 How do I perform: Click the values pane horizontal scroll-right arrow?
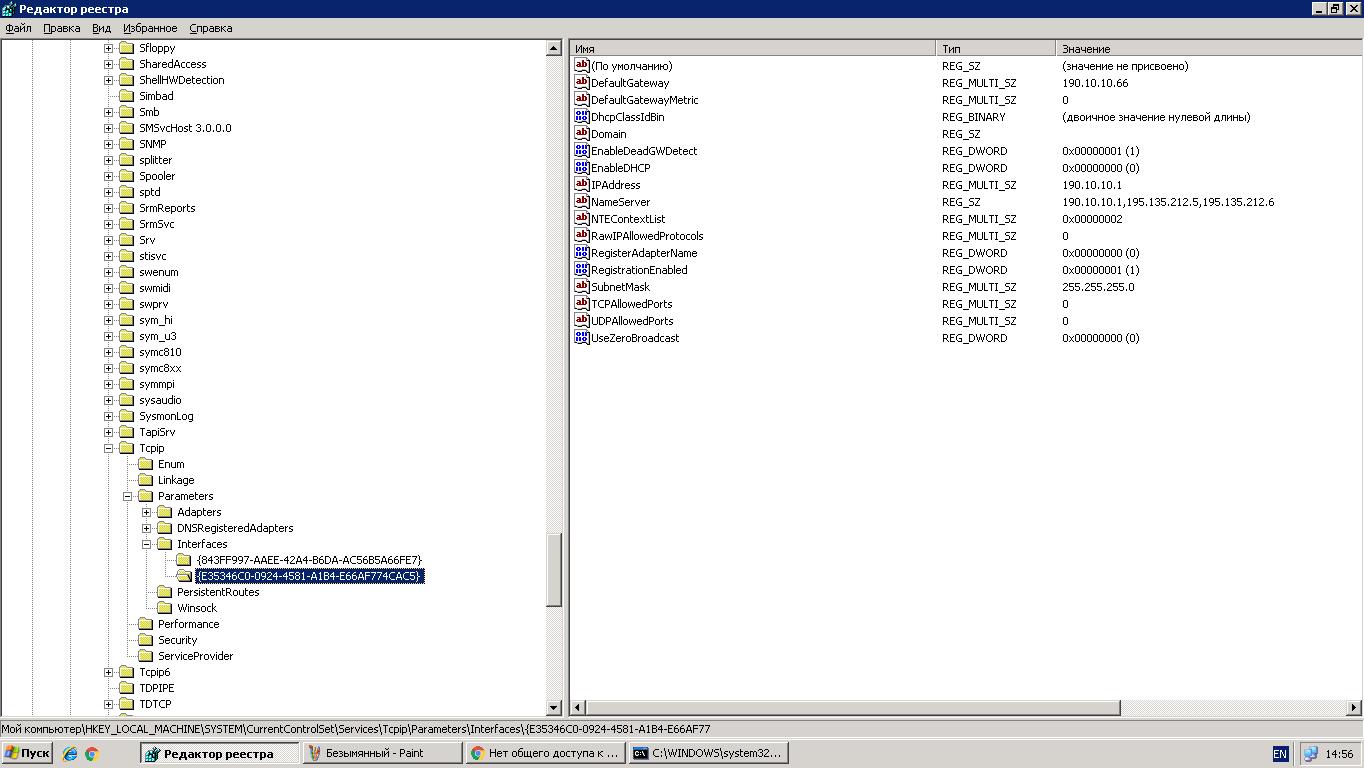coord(1354,708)
